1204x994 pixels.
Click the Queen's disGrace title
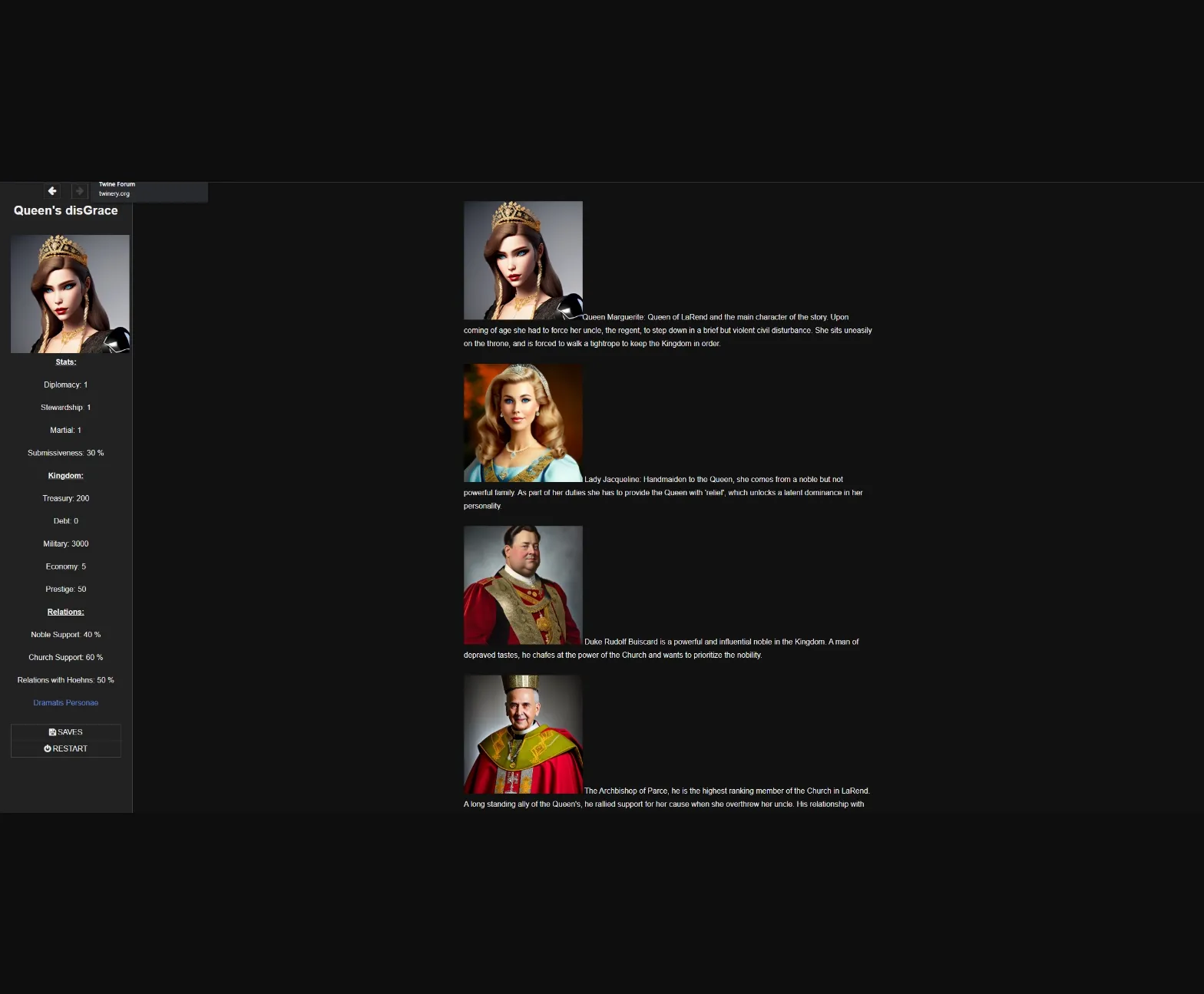click(65, 211)
